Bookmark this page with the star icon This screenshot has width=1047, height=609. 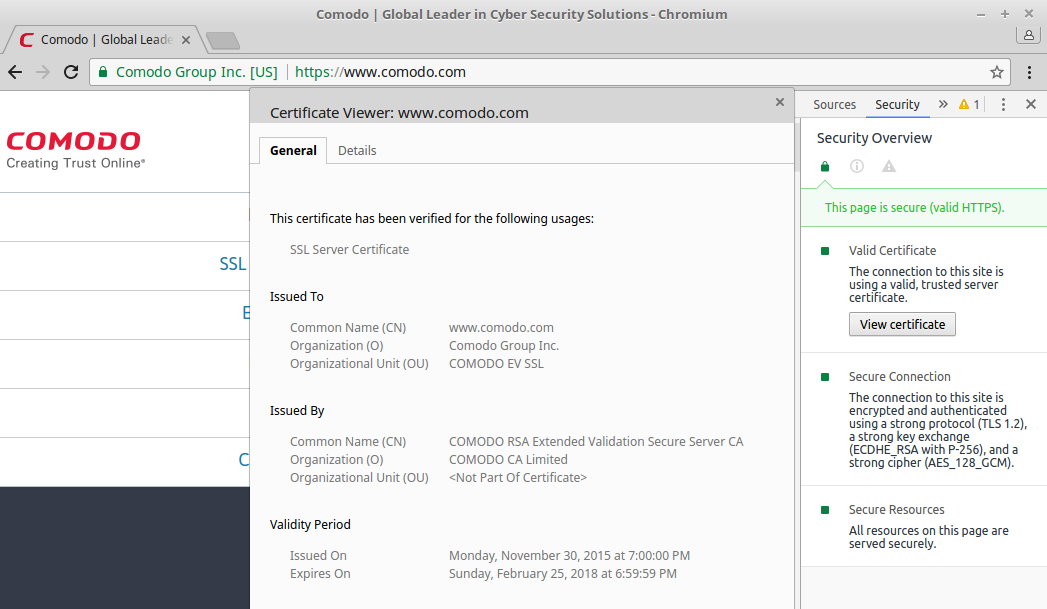pos(996,72)
